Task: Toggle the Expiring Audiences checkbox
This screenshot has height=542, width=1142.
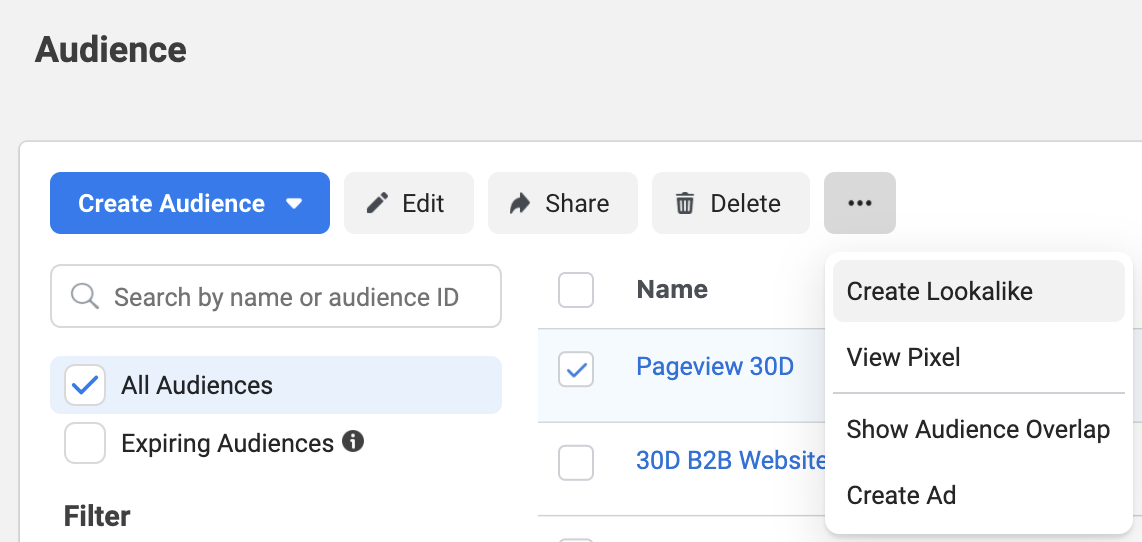Action: 85,443
